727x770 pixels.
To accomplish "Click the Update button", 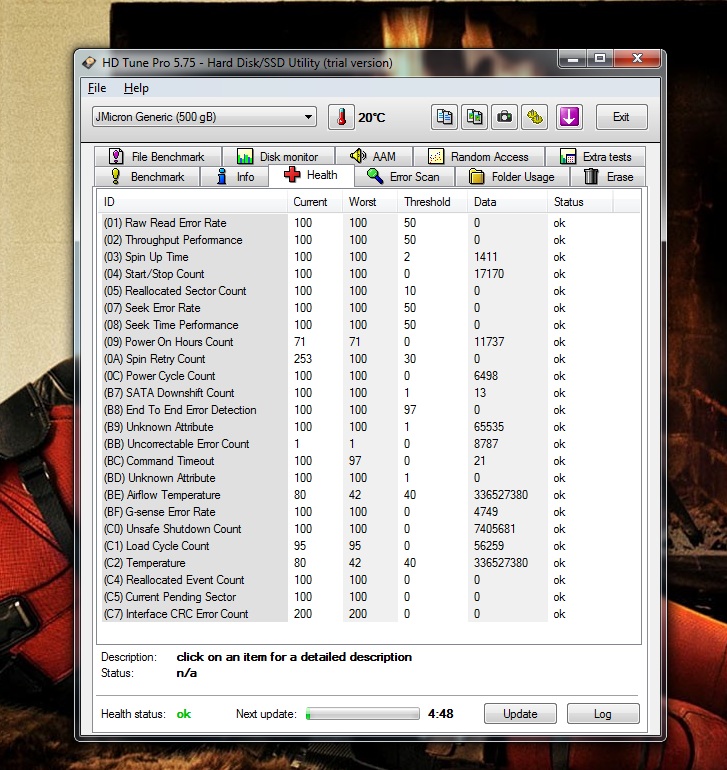I will point(520,714).
